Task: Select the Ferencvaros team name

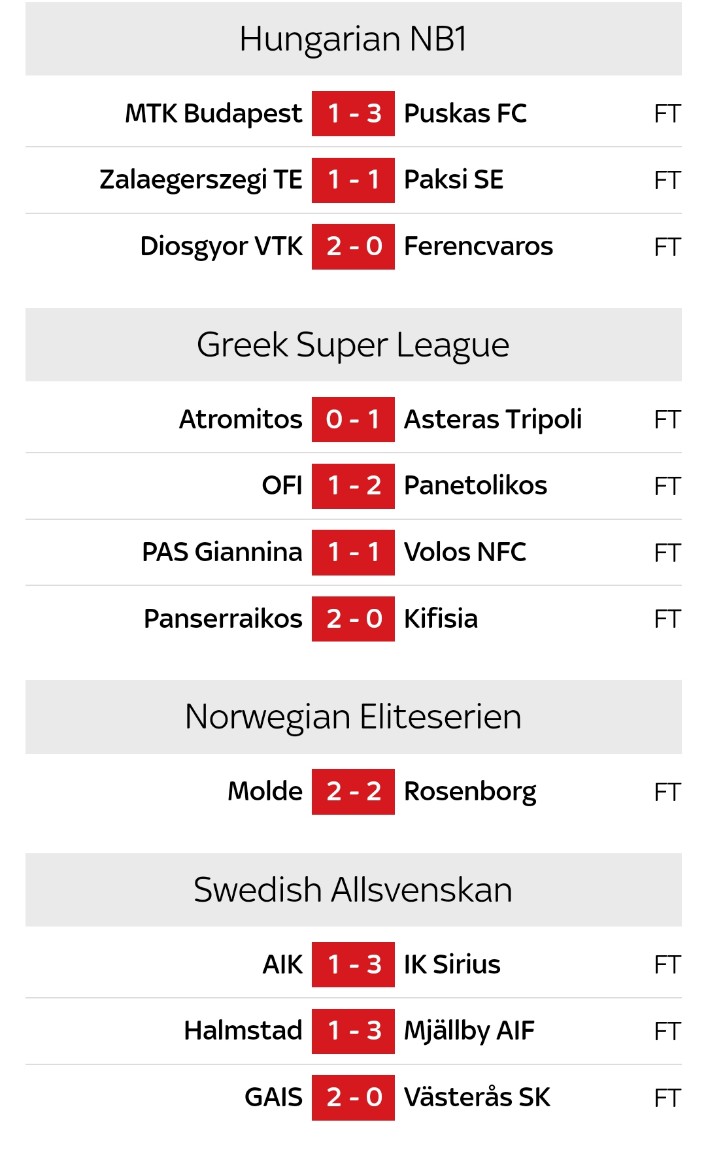Action: pos(478,247)
